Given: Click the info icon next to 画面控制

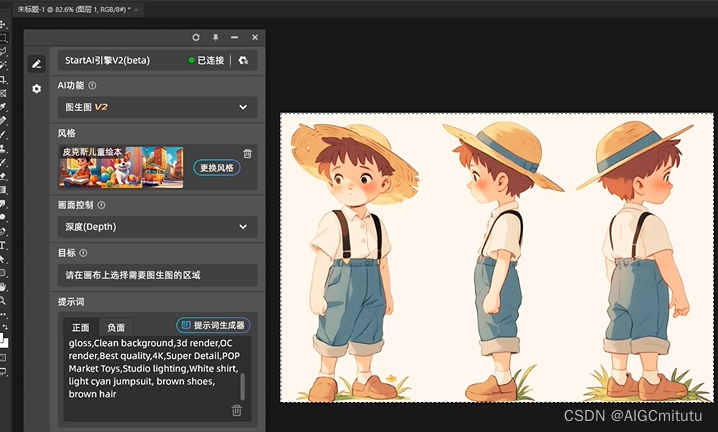Looking at the screenshot, I should 101,205.
